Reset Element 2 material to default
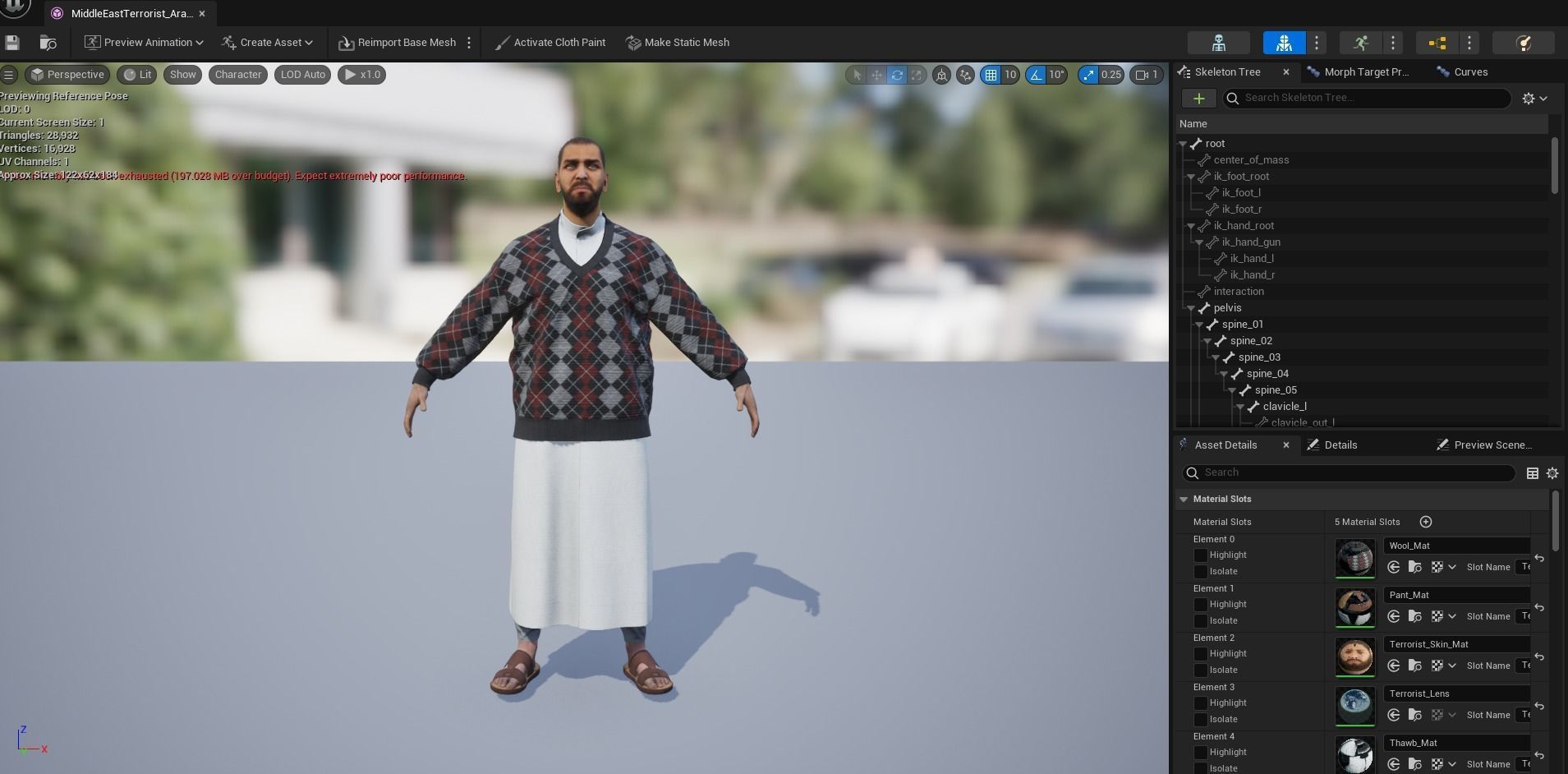The width and height of the screenshot is (1568, 774). point(1539,657)
